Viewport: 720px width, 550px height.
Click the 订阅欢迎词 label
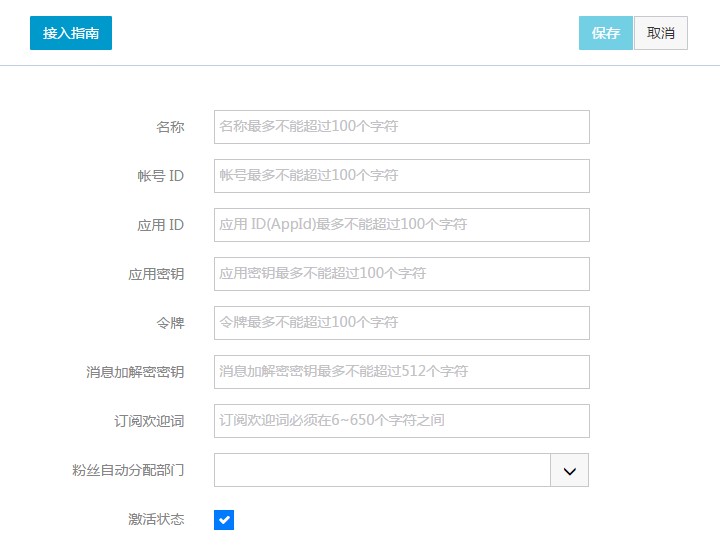[149, 421]
